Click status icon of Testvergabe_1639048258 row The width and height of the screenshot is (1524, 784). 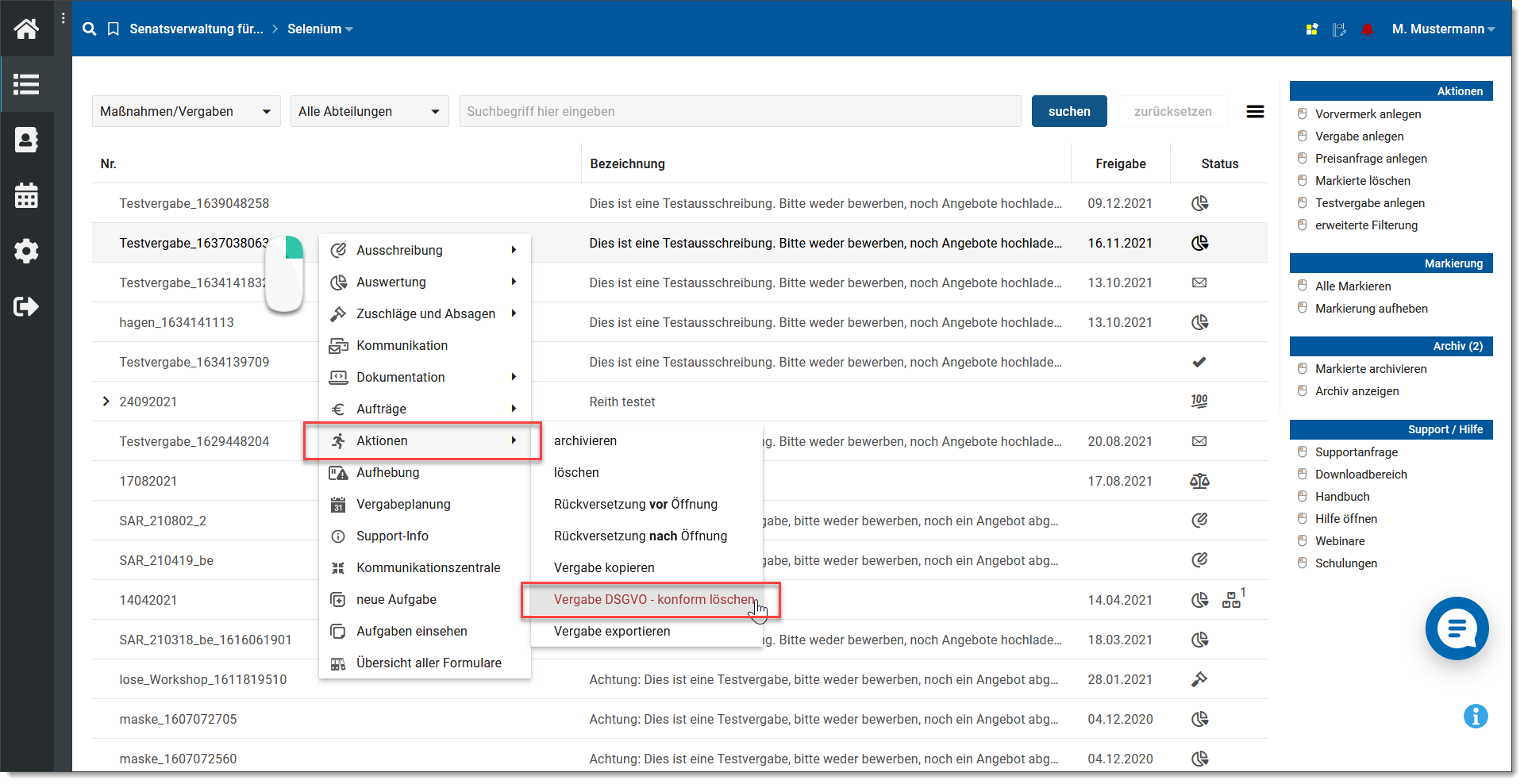[1199, 203]
